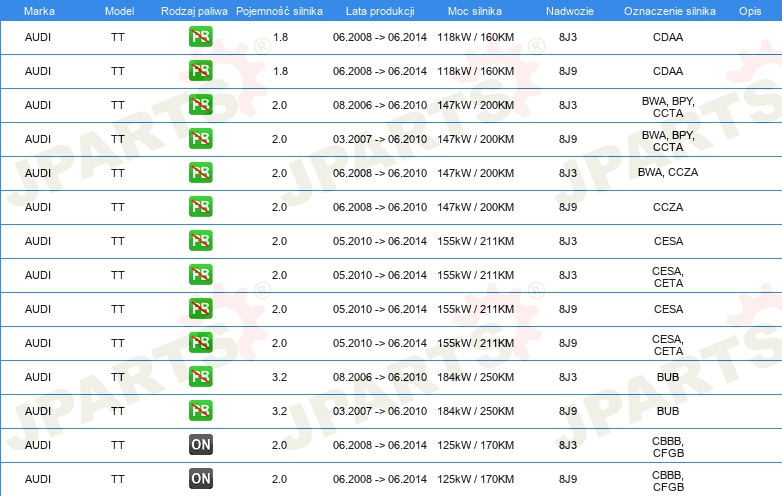Select 125kW / 170KM in 8J9 row
The image size is (782, 496).
point(475,479)
